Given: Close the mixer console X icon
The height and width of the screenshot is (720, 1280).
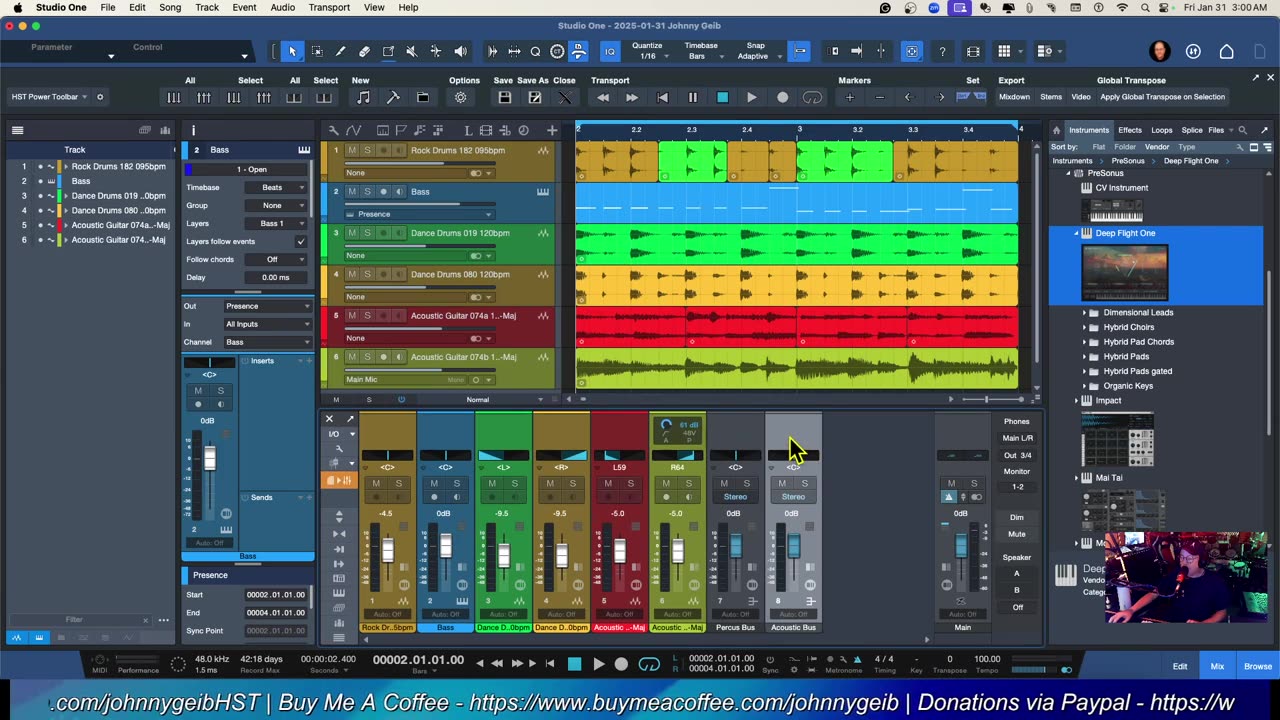Looking at the screenshot, I should click(329, 419).
